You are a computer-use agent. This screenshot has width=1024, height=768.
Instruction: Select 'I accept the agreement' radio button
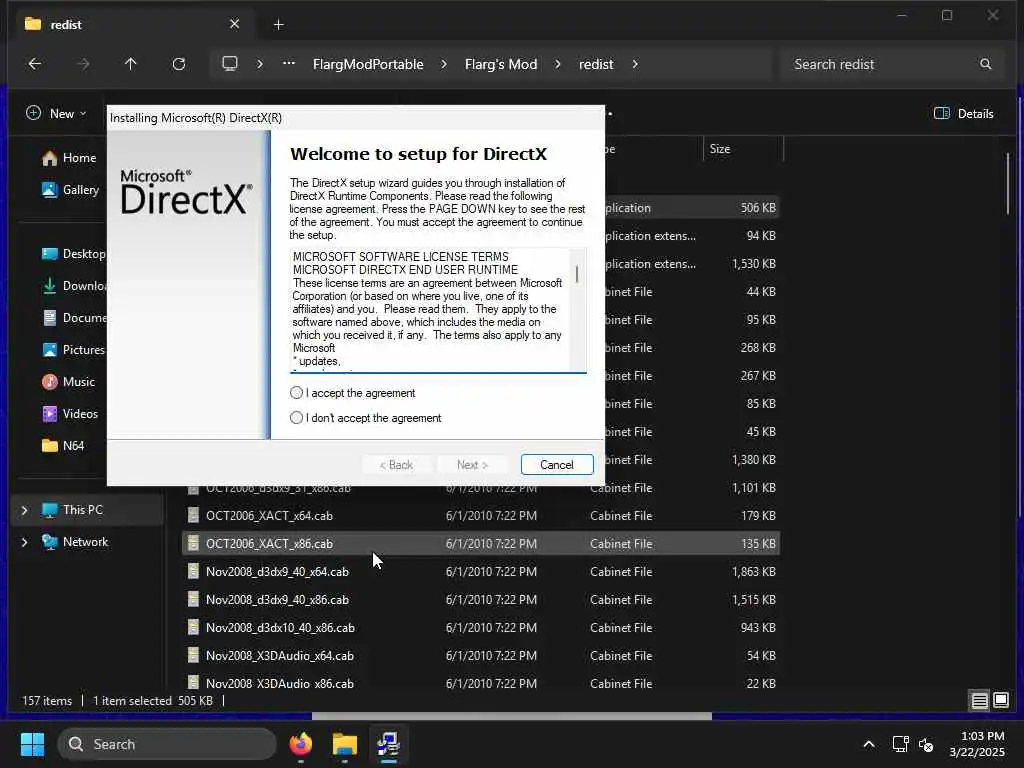pos(296,392)
